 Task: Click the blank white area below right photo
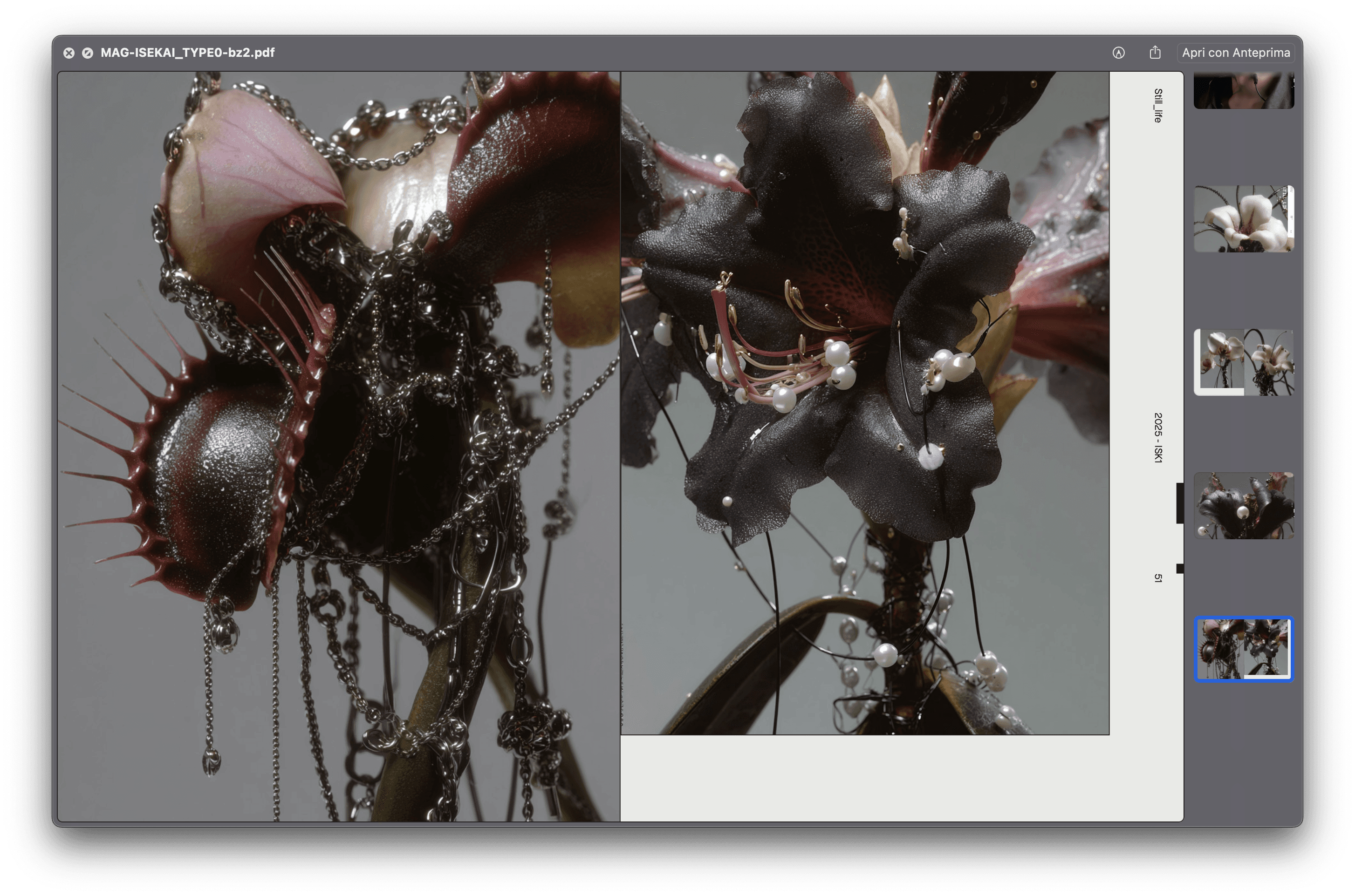[864, 778]
